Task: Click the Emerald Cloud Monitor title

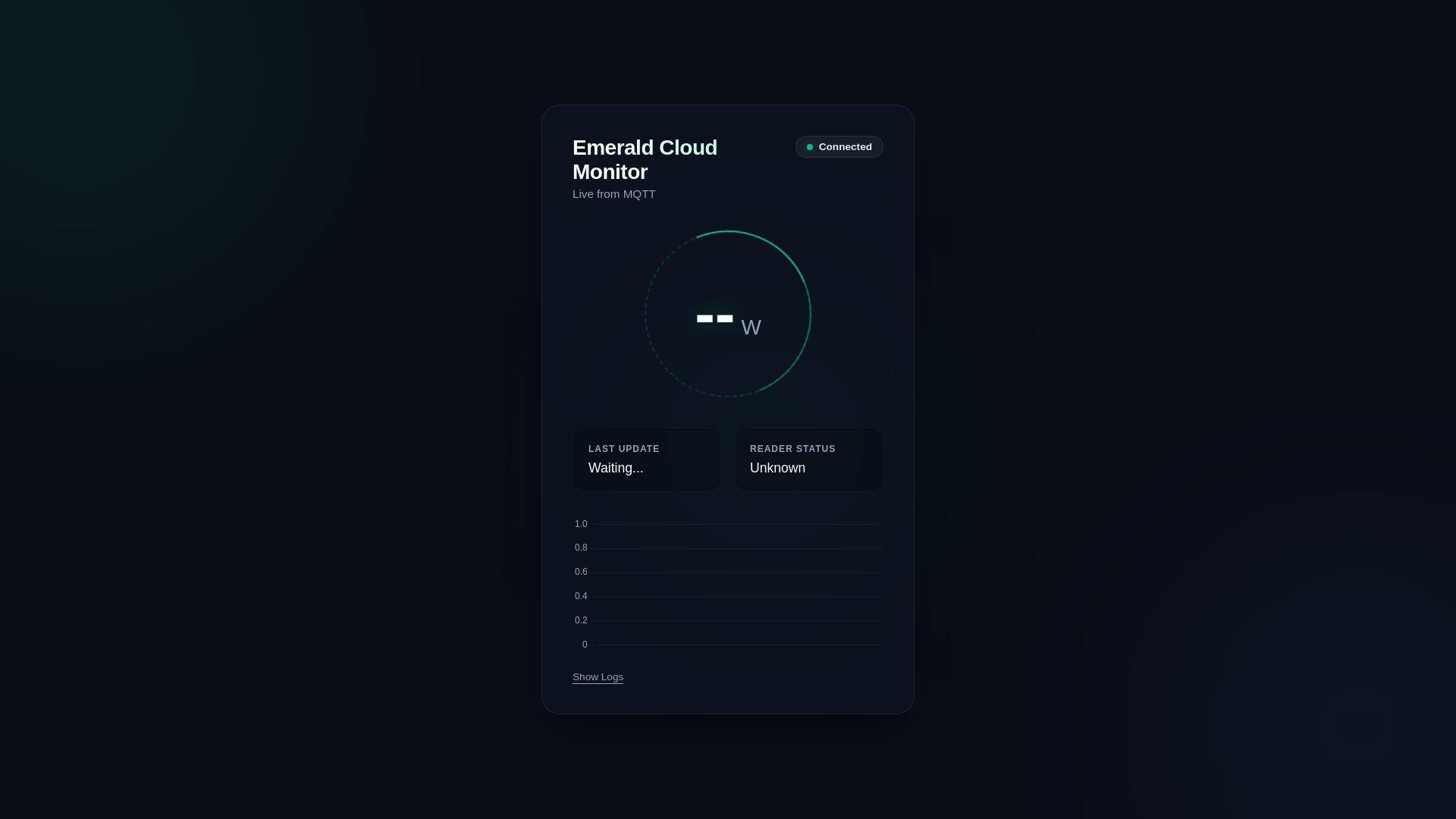Action: [644, 159]
